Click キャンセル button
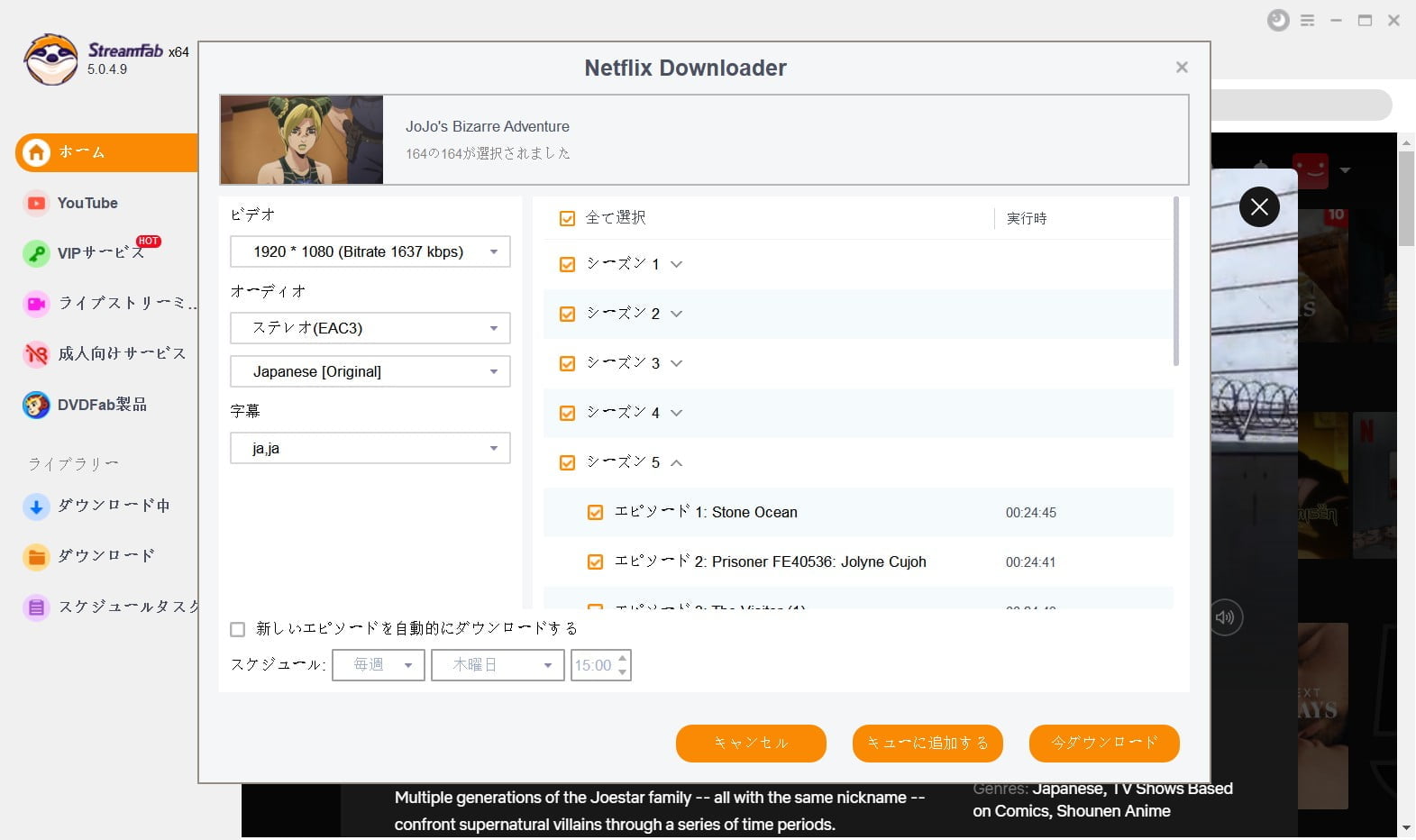 pos(751,744)
